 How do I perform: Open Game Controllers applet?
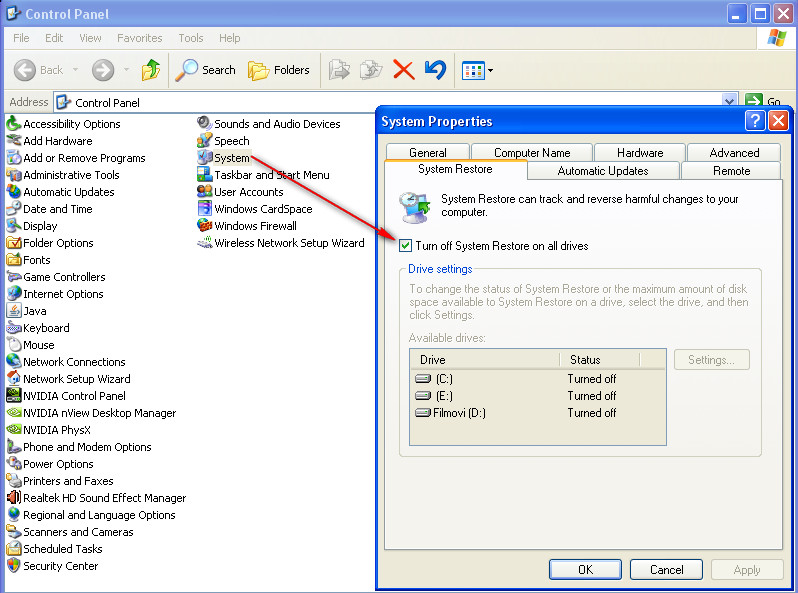pyautogui.click(x=56, y=277)
